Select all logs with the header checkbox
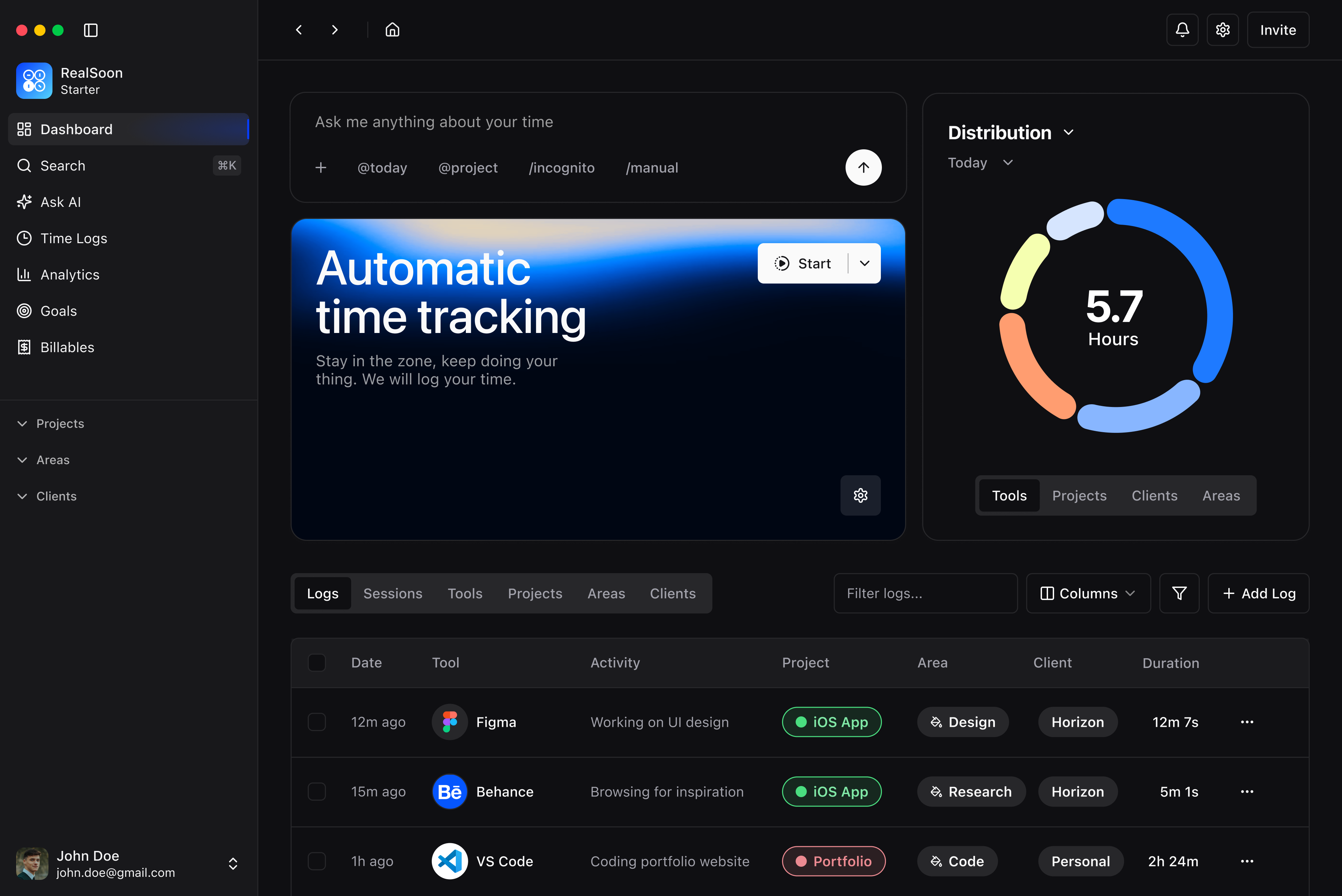The height and width of the screenshot is (896, 1342). tap(316, 662)
